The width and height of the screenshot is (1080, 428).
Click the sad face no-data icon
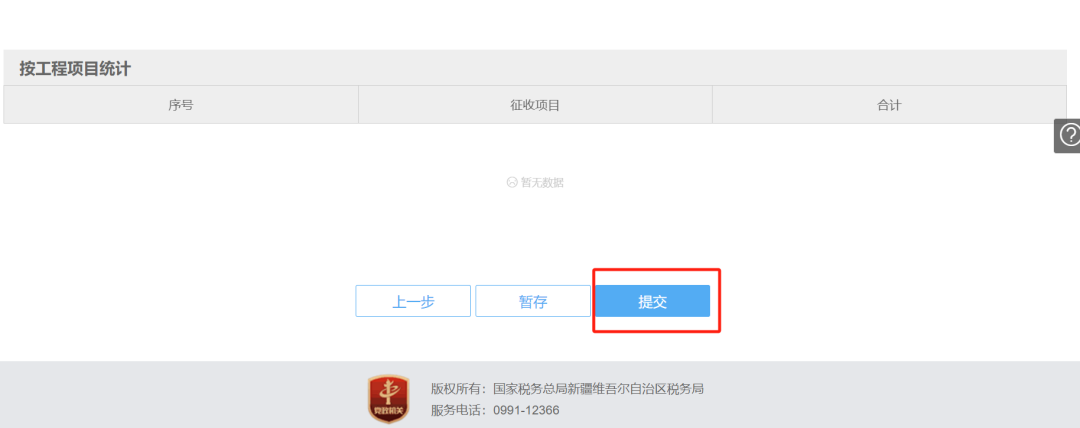pyautogui.click(x=512, y=183)
